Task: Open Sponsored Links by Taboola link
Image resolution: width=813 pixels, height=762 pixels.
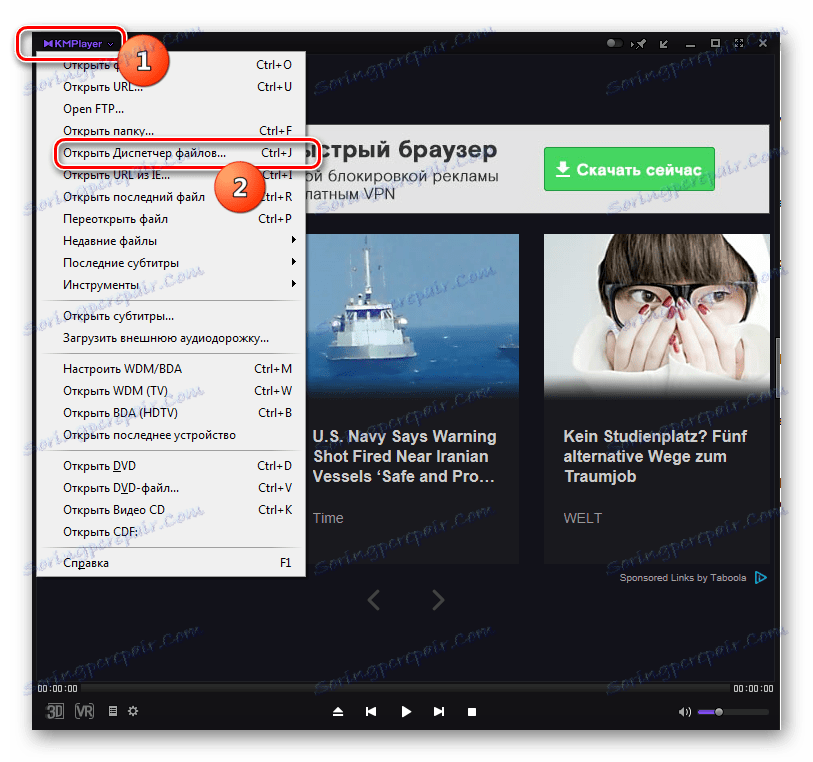Action: (683, 577)
